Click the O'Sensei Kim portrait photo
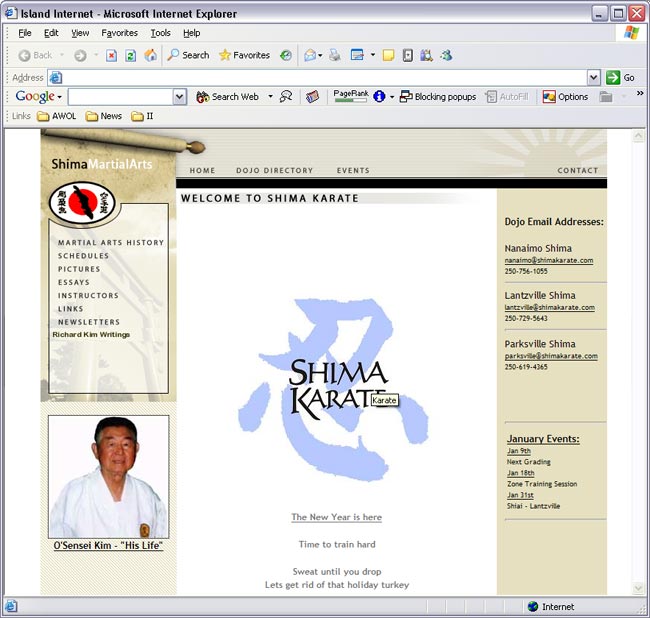The image size is (650, 618). (x=108, y=477)
